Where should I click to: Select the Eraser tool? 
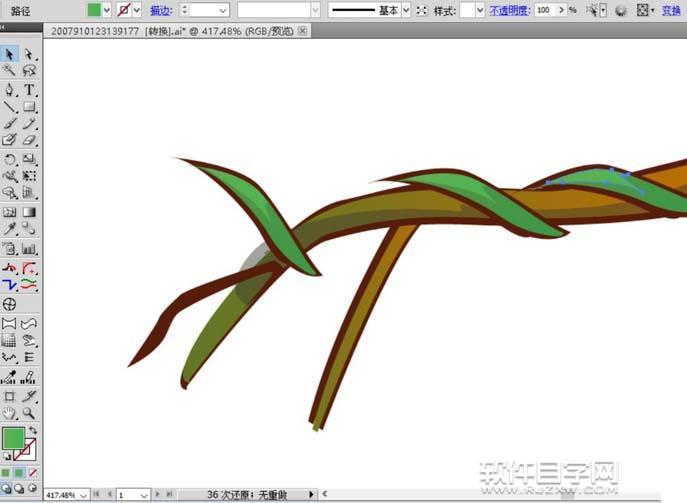coord(29,141)
